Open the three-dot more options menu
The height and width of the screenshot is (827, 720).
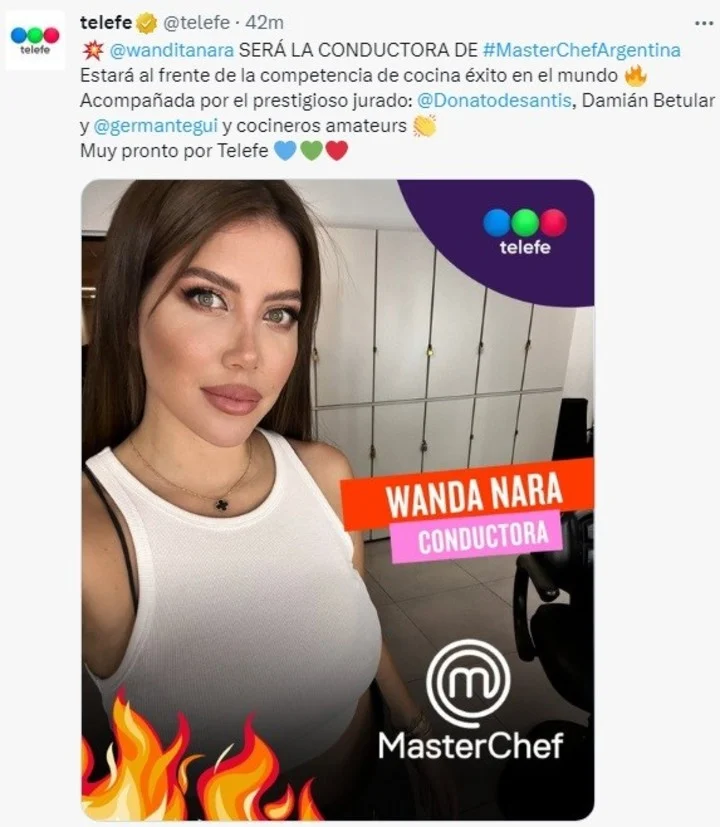pos(704,23)
